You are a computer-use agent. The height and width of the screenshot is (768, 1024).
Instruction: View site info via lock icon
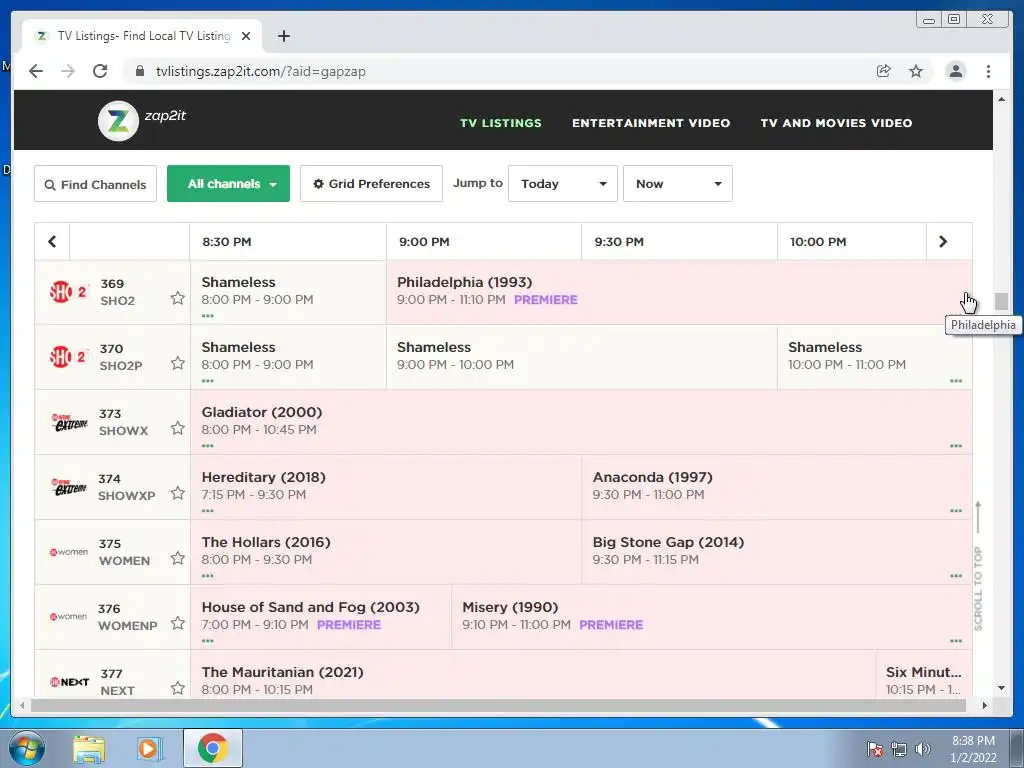click(x=140, y=71)
